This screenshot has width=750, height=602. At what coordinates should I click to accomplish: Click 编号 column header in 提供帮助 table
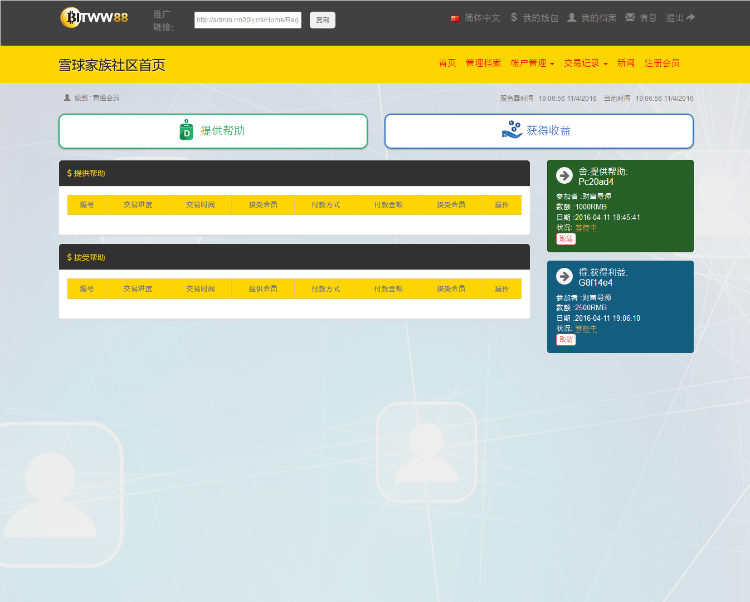pos(87,205)
